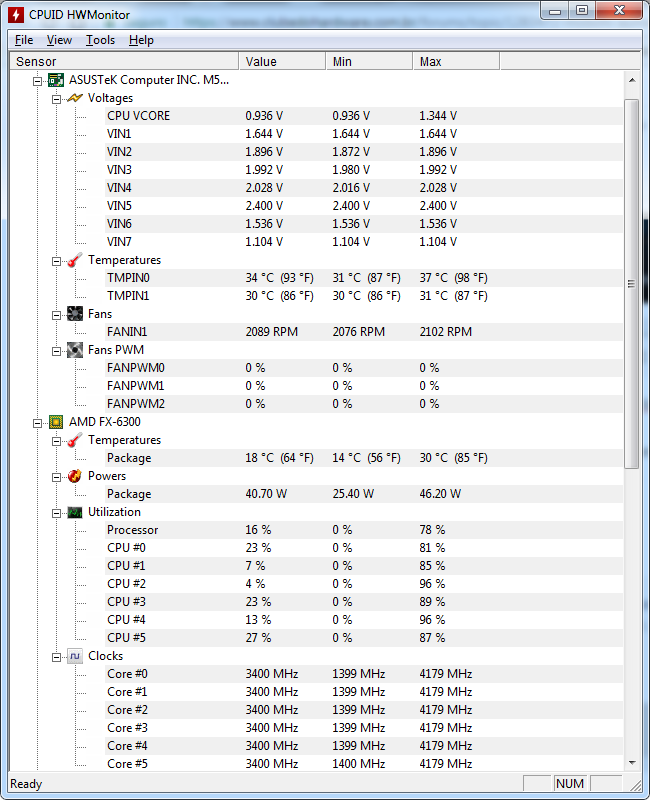Screen dimensions: 650x800
Task: Select the Processor utilization row
Action: [x=363, y=530]
